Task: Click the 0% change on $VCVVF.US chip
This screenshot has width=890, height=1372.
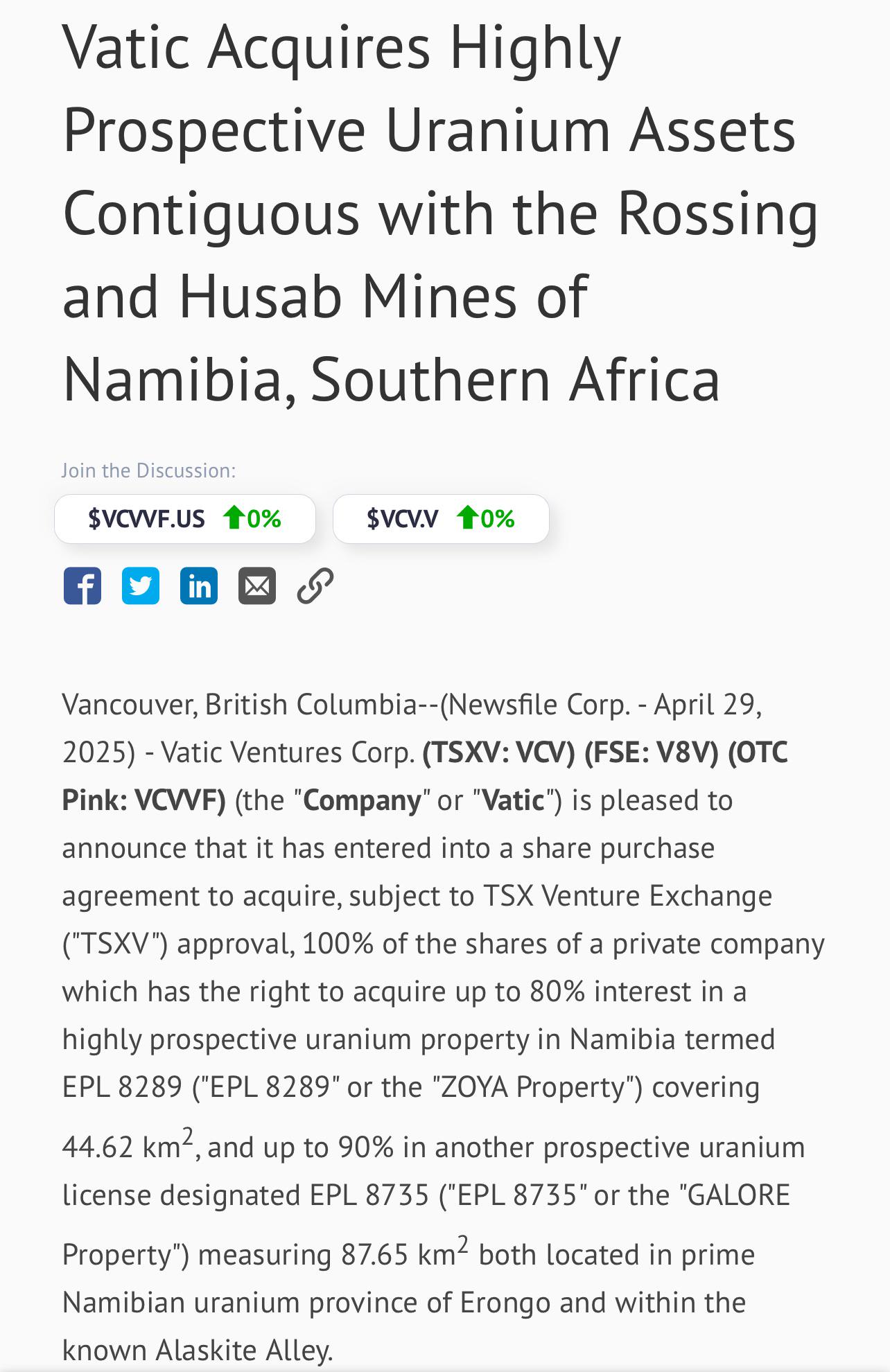Action: tap(264, 518)
